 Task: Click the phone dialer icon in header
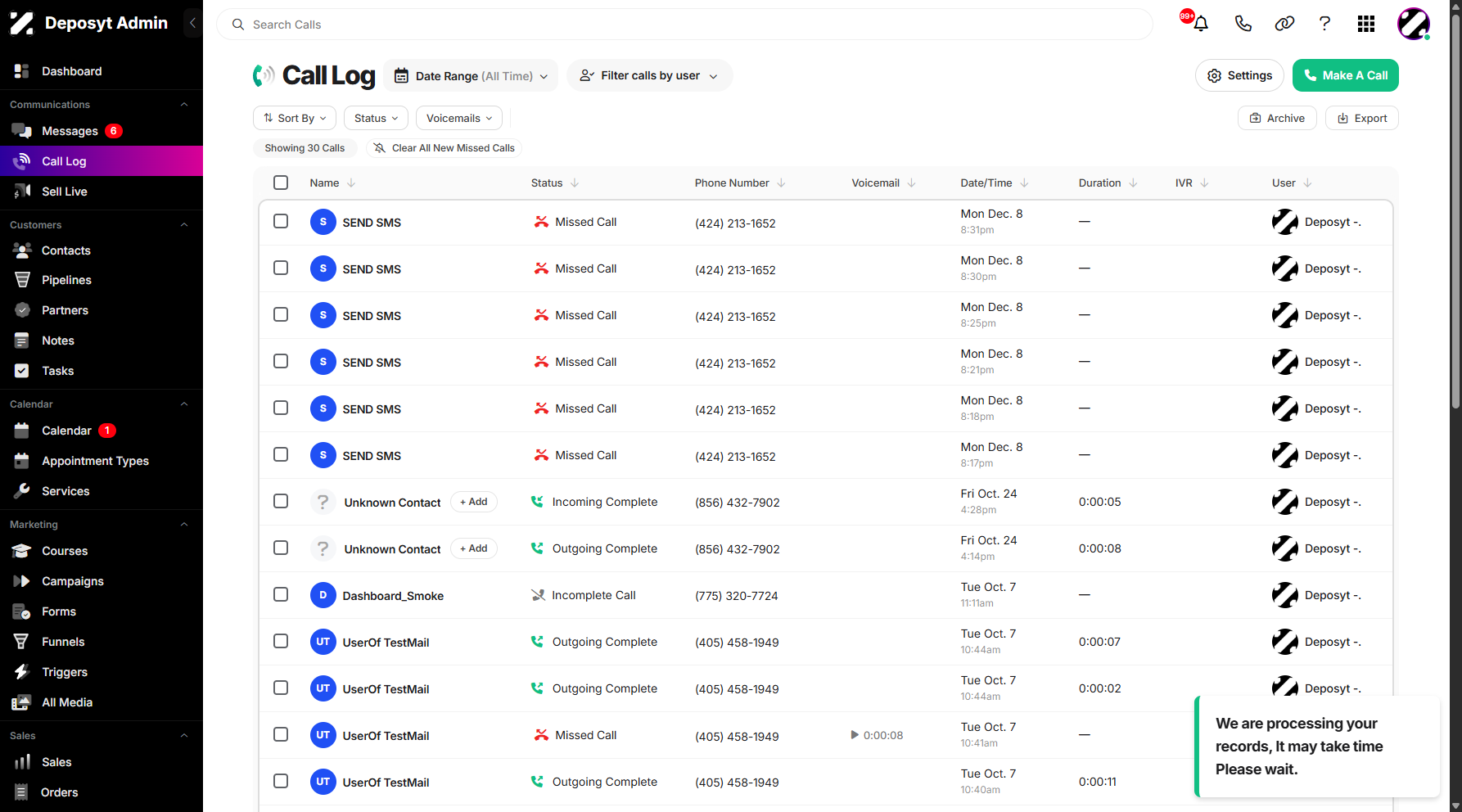(1243, 24)
